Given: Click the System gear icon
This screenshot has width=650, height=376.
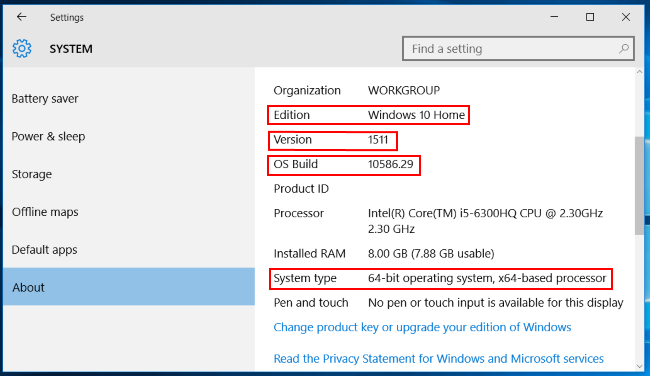Looking at the screenshot, I should tap(22, 49).
